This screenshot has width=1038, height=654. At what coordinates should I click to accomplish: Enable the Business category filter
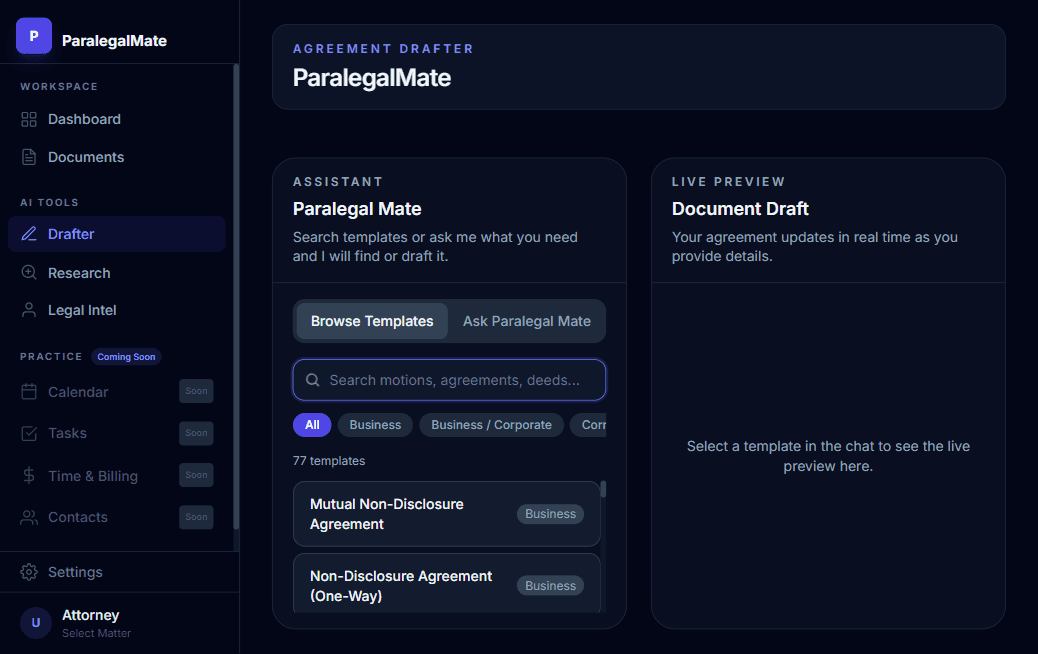pos(374,424)
